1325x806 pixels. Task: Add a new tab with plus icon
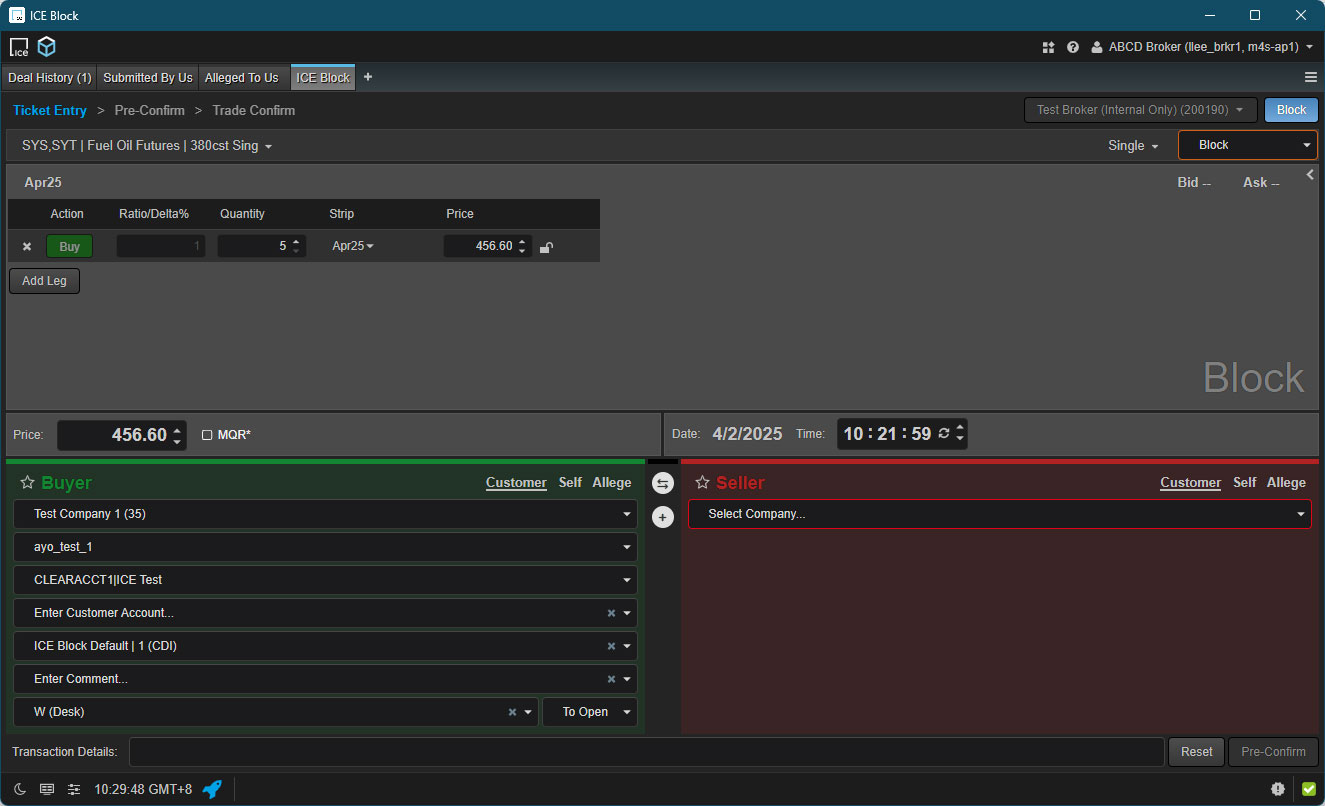368,77
